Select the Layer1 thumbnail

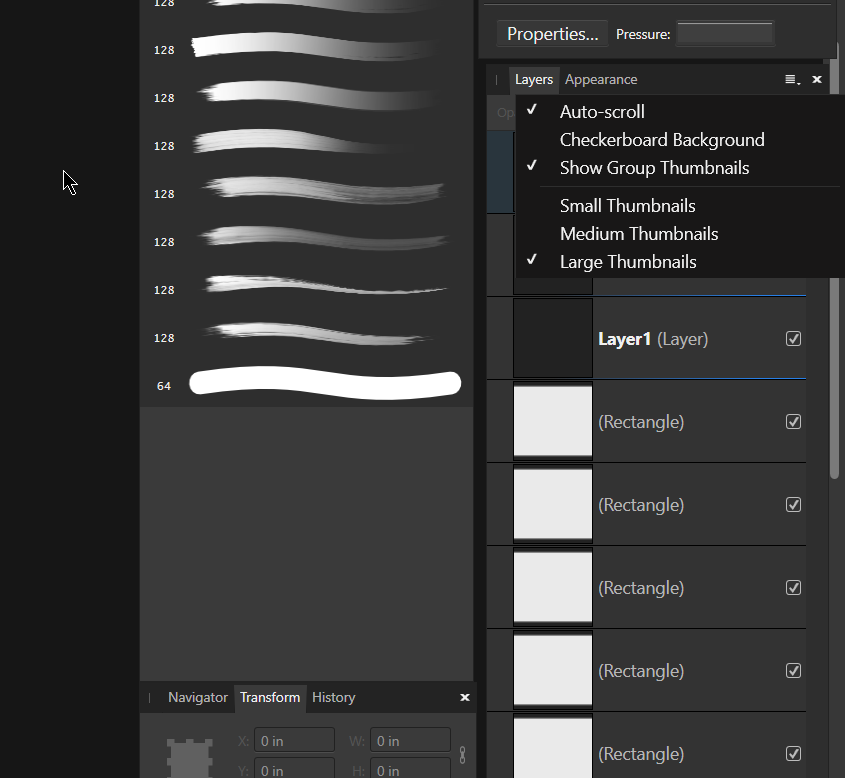[553, 339]
